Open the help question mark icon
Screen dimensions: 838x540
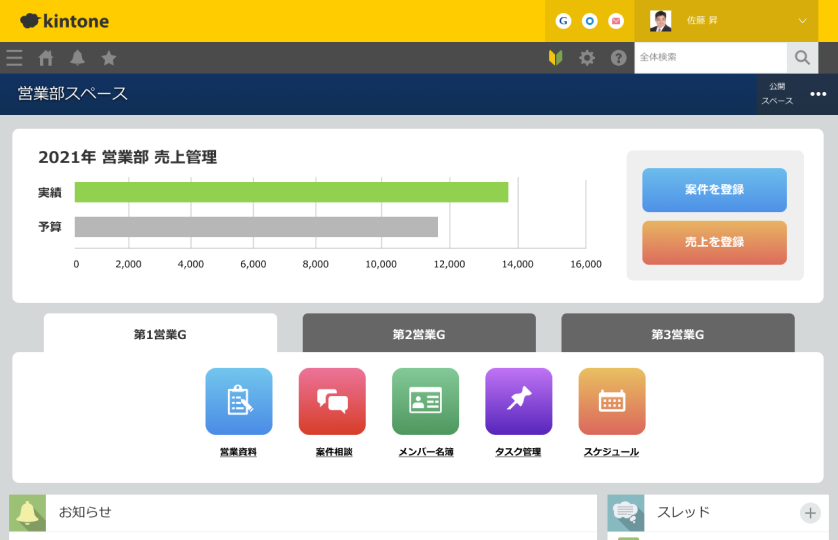coord(618,58)
